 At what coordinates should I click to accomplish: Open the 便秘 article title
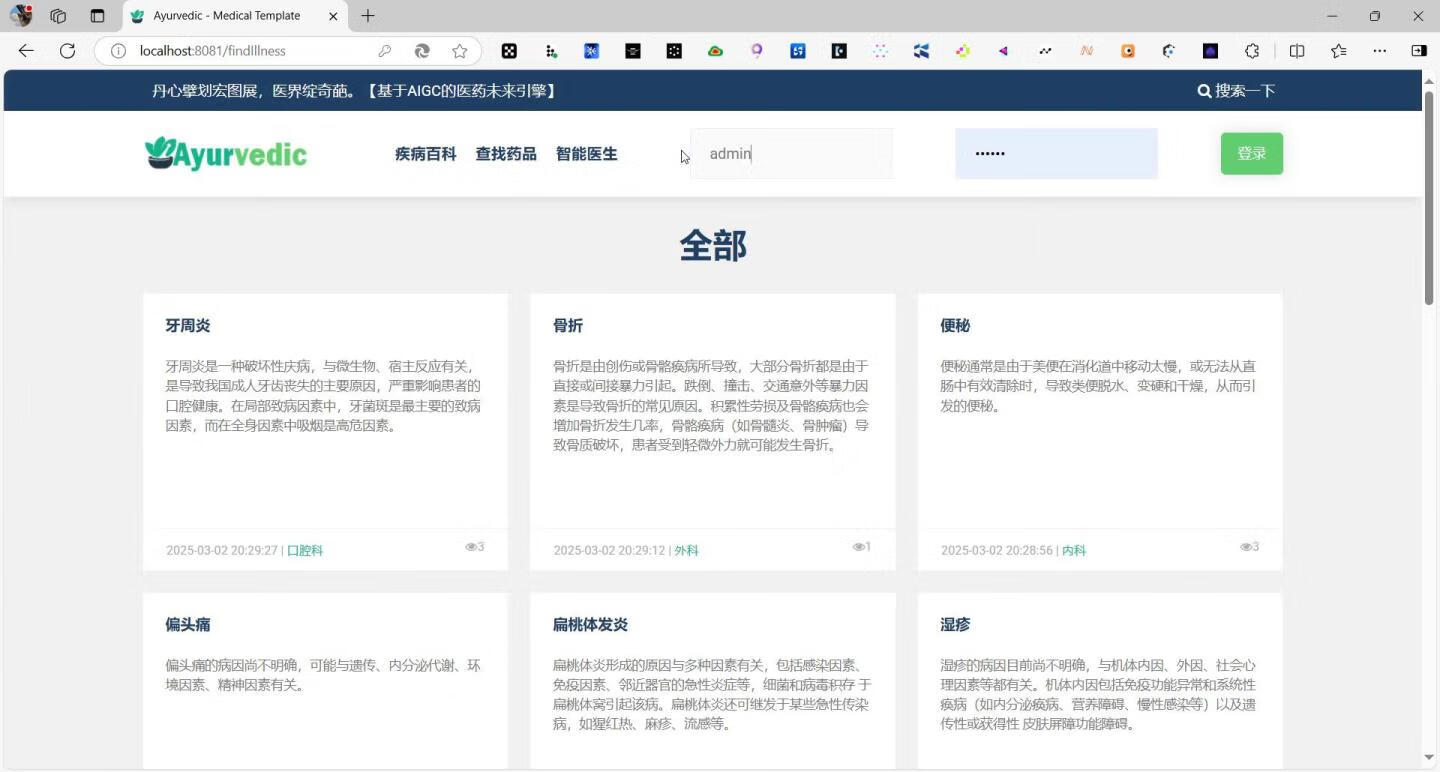(x=956, y=326)
